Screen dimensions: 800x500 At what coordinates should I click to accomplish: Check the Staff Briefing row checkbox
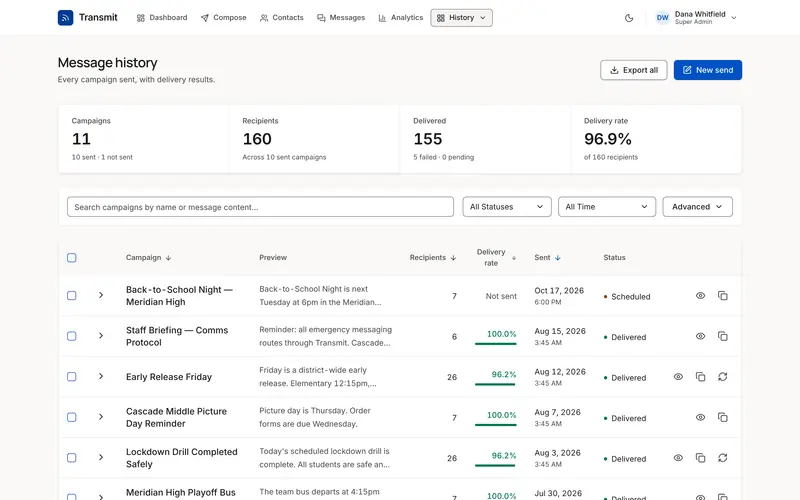coord(72,336)
